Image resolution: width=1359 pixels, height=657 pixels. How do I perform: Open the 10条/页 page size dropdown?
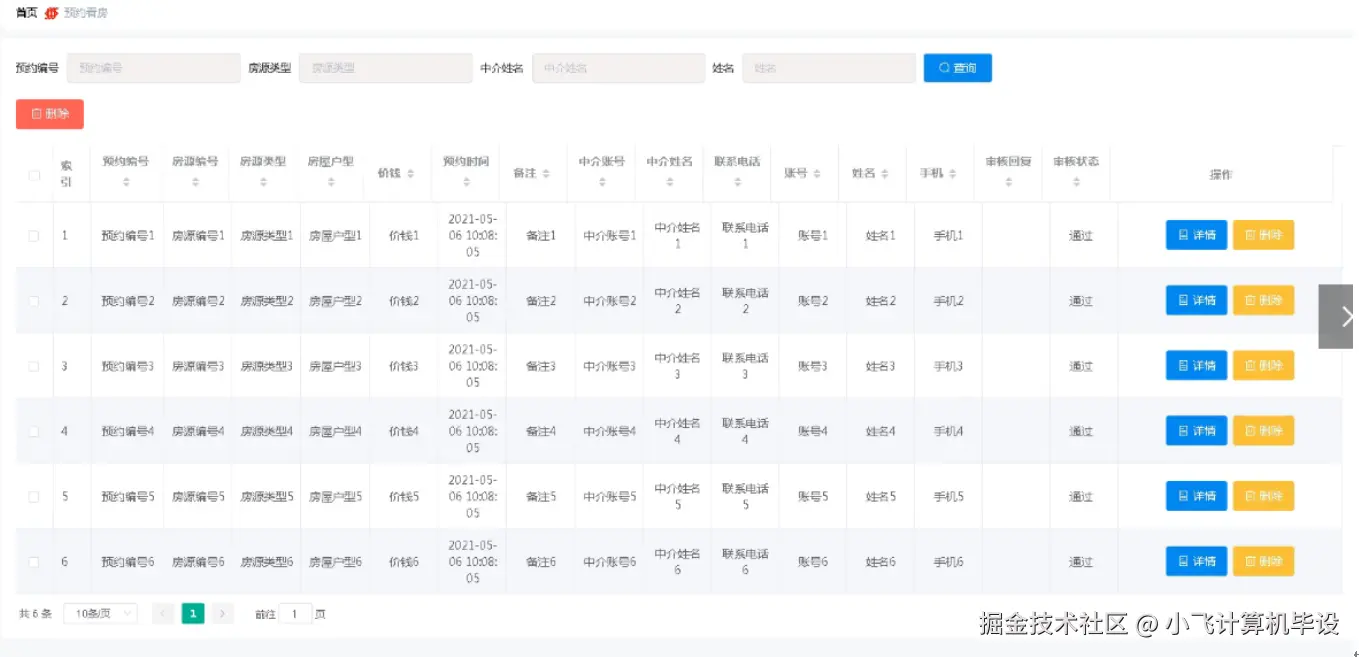[x=100, y=614]
